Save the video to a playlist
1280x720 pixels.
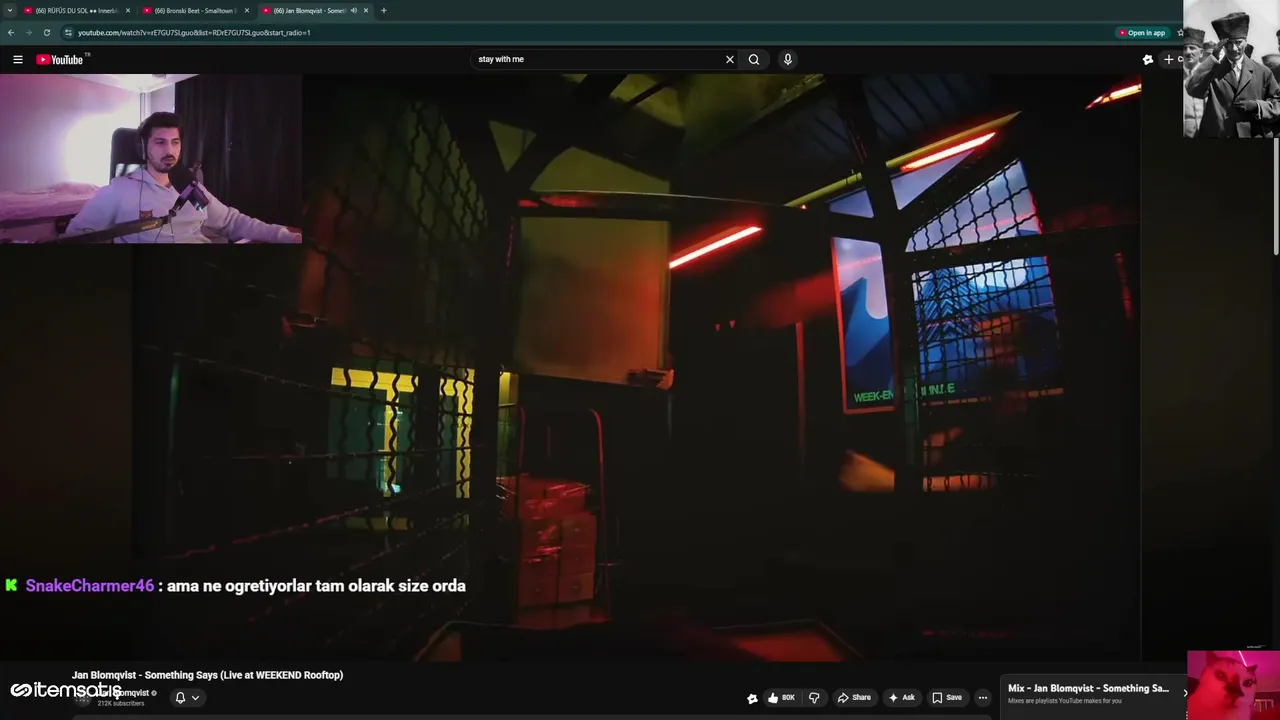pyautogui.click(x=947, y=698)
